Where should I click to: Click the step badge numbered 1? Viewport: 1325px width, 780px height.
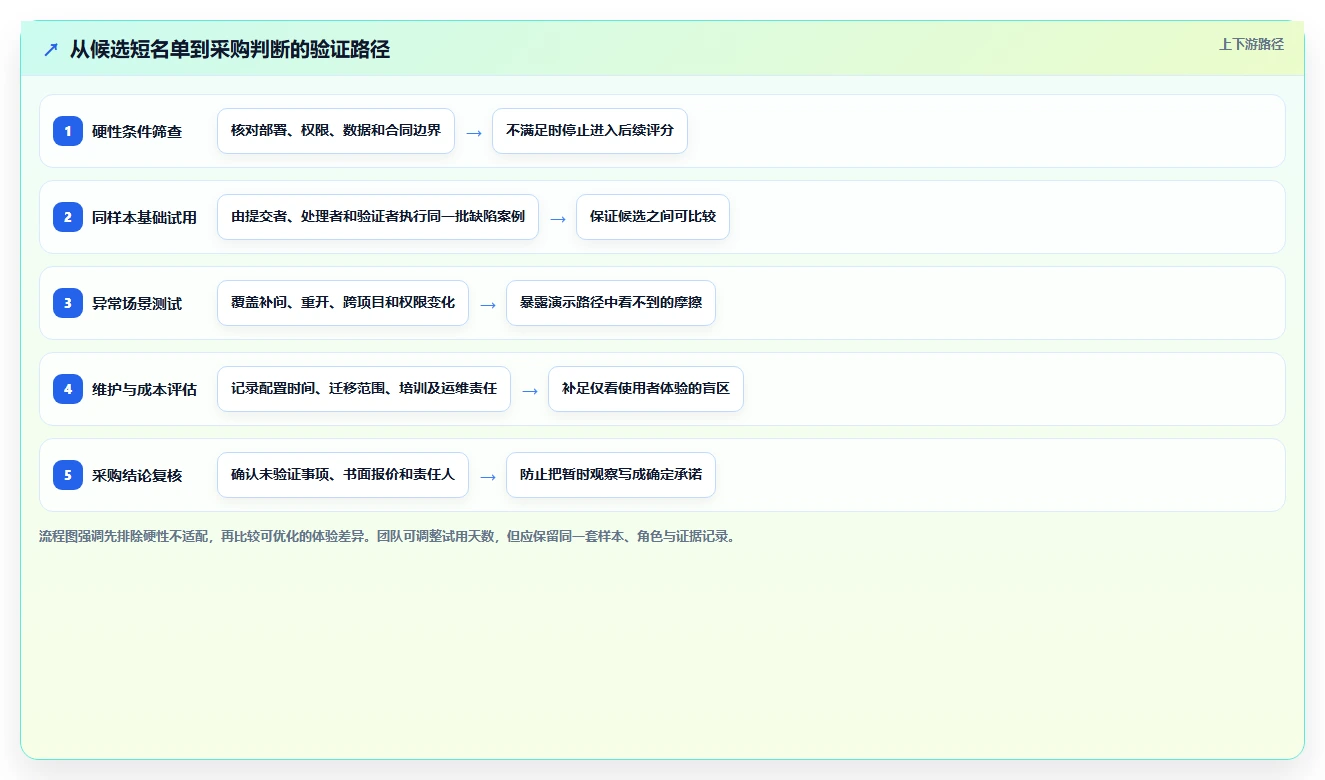coord(68,130)
